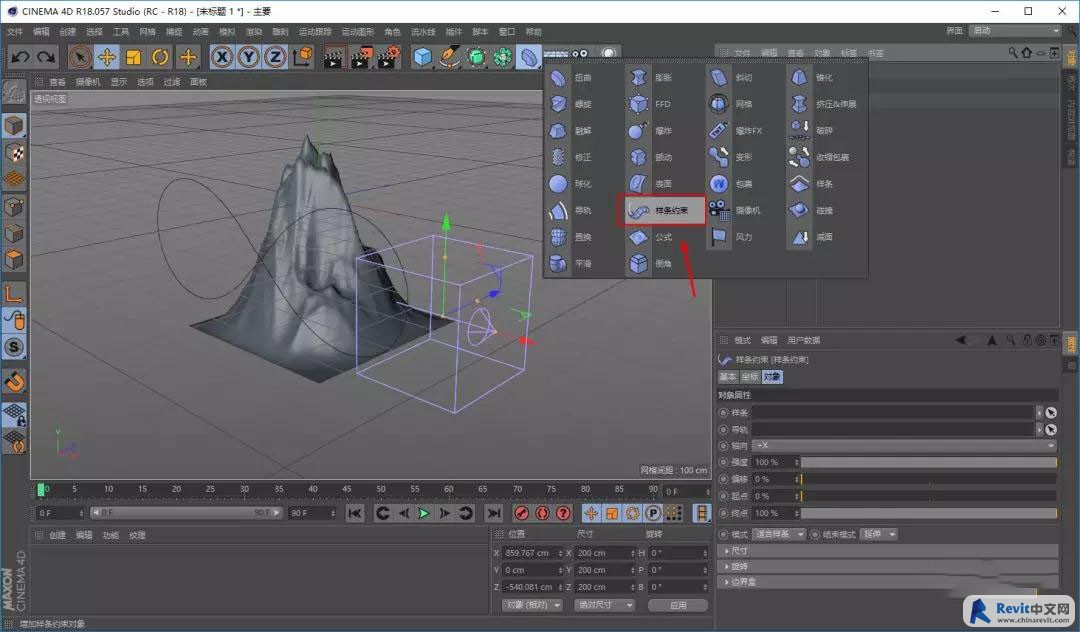Undo the last action from the toolbar
The image size is (1080, 632).
pos(19,56)
